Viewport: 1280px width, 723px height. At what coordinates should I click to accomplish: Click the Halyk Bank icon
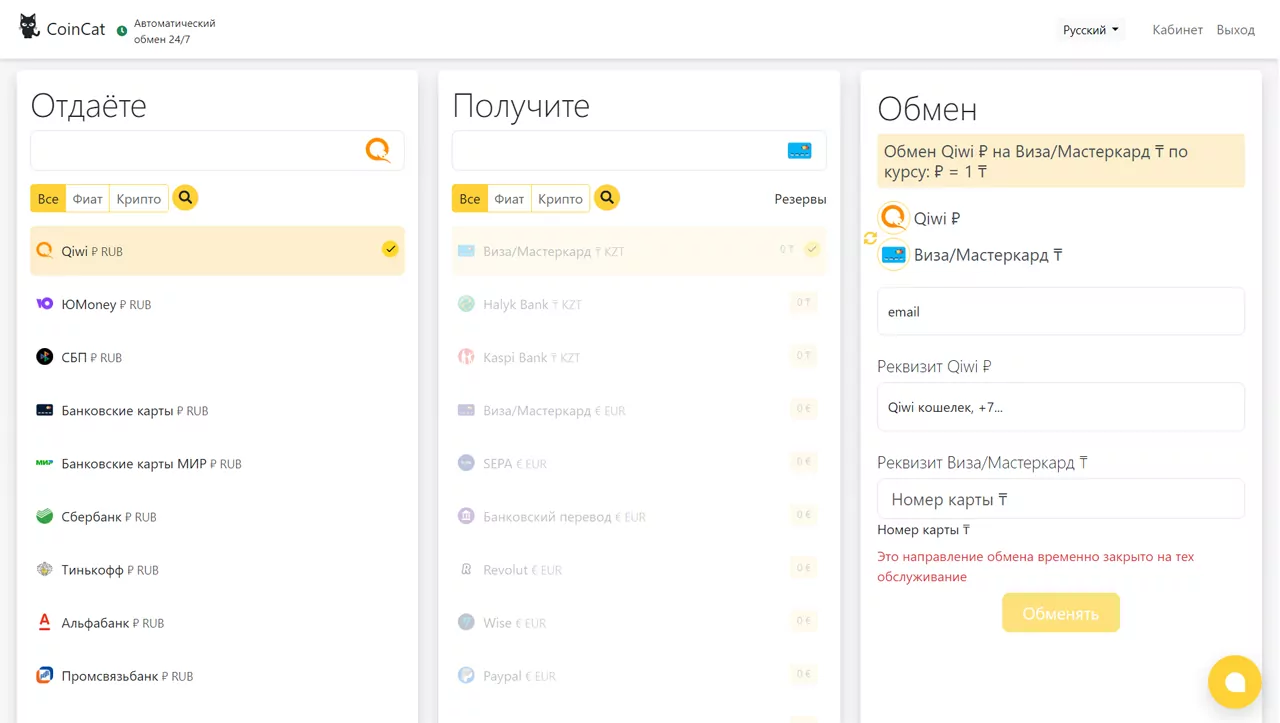pos(466,304)
